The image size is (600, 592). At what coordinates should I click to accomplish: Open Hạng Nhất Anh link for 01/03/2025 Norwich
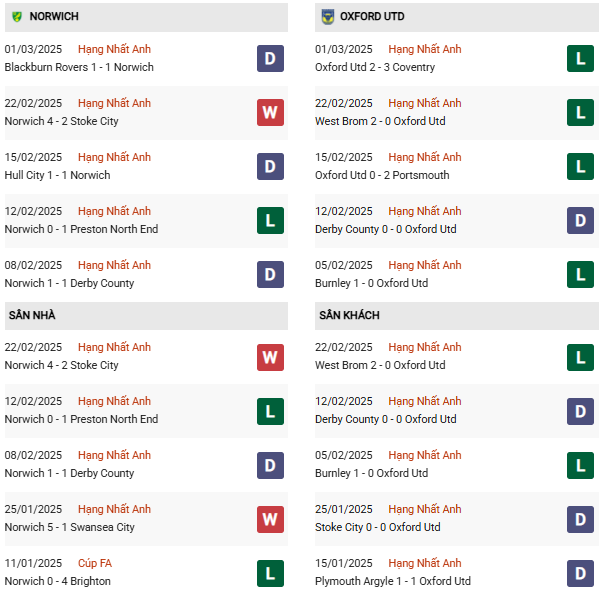coord(114,49)
